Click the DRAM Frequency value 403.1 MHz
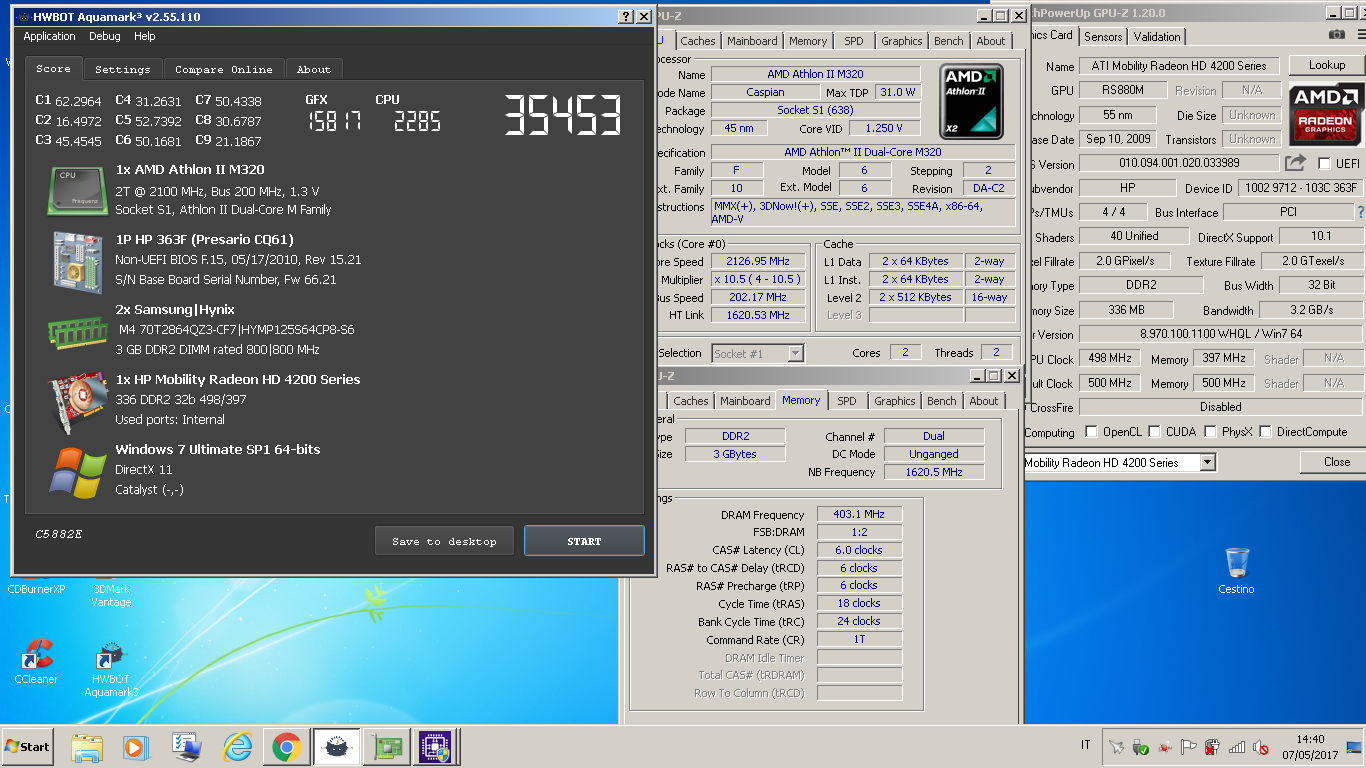This screenshot has width=1366, height=768. pos(859,514)
